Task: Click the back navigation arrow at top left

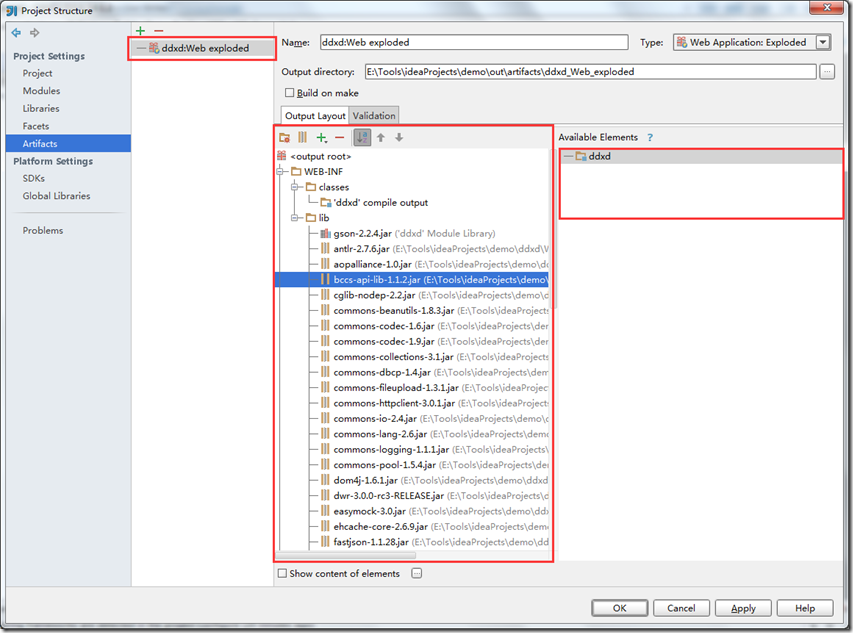Action: [x=14, y=32]
